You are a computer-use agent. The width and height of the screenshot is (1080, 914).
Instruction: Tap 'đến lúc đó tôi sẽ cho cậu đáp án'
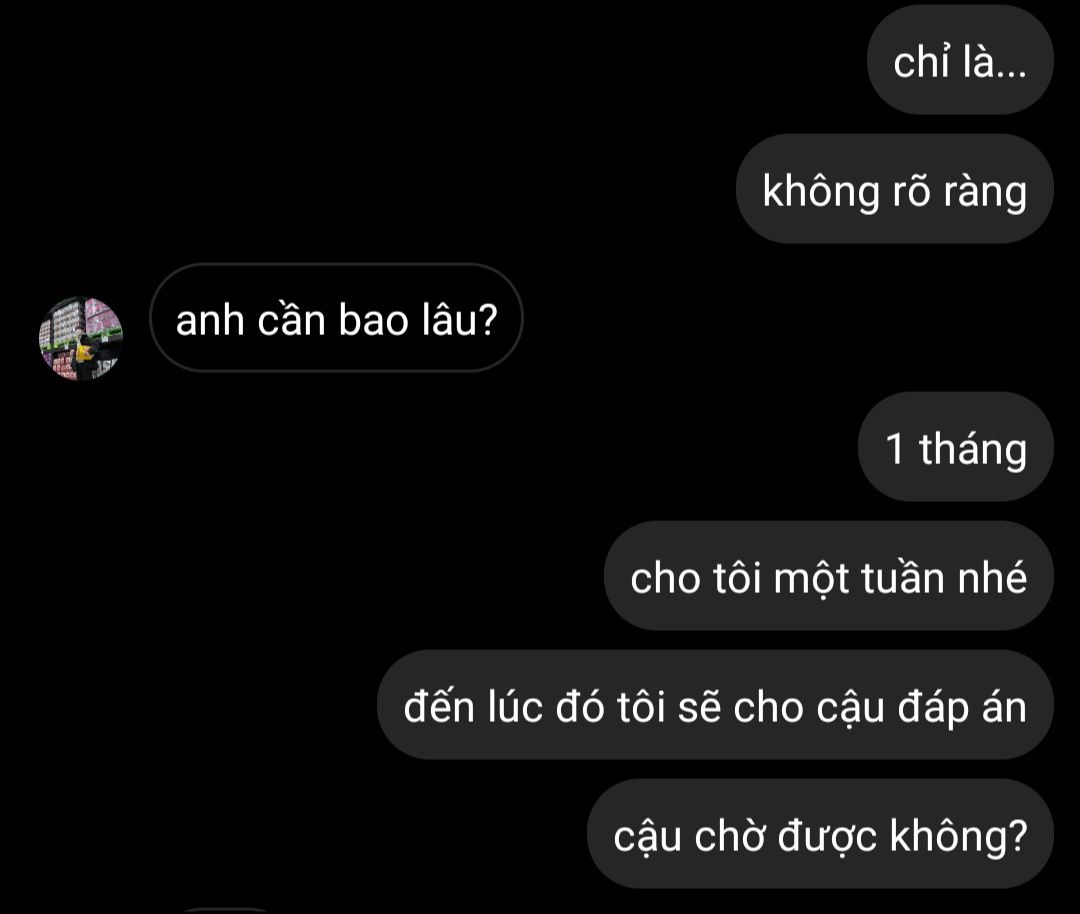point(715,705)
